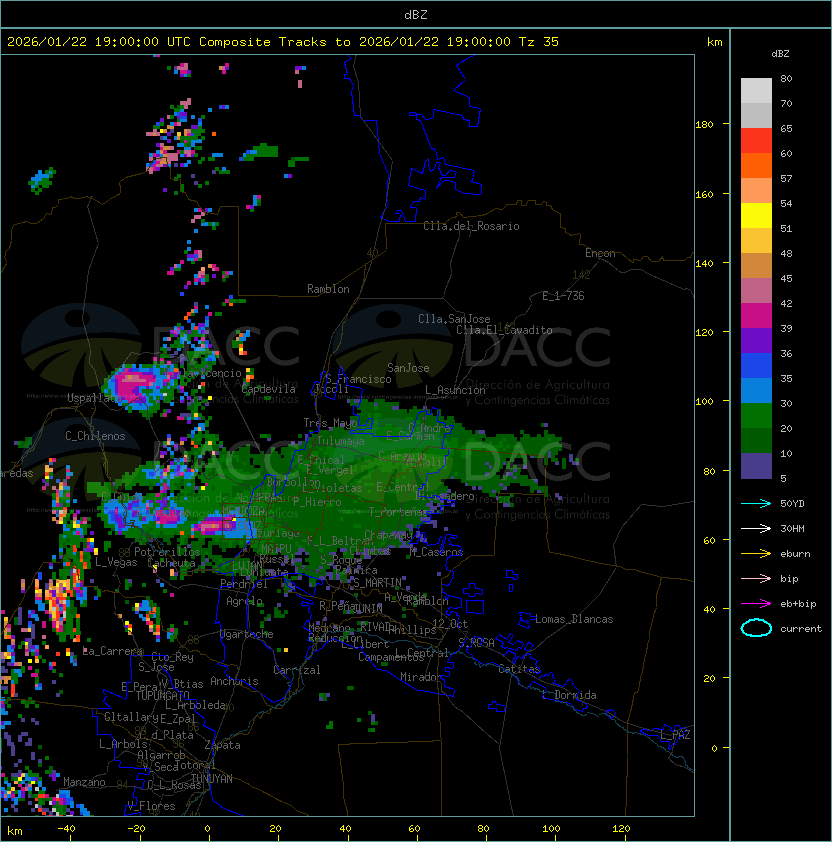Image resolution: width=832 pixels, height=842 pixels.
Task: Click the 'Clla.del_Rosario' map label
Action: point(471,226)
